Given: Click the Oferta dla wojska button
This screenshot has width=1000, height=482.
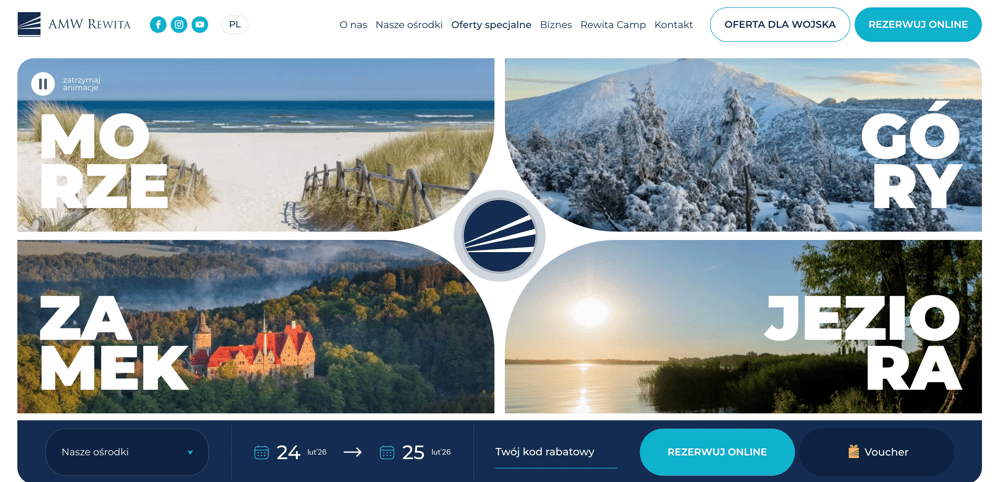Looking at the screenshot, I should (780, 25).
